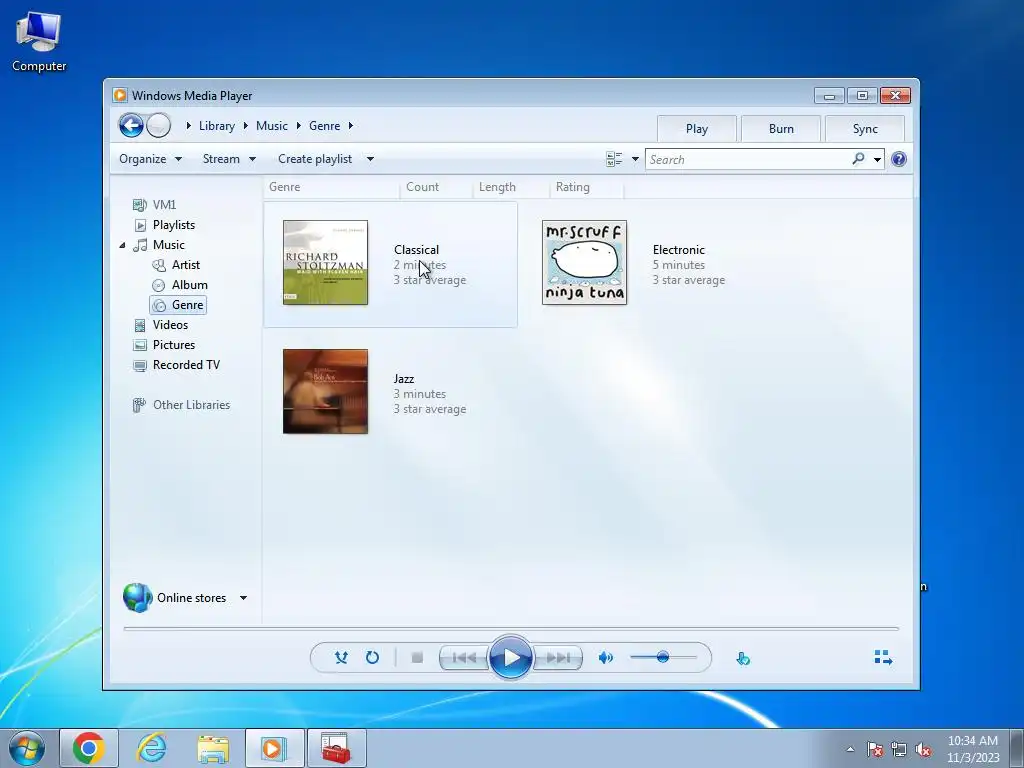Click the View options icon
Viewport: 1024px width, 768px height.
click(614, 159)
